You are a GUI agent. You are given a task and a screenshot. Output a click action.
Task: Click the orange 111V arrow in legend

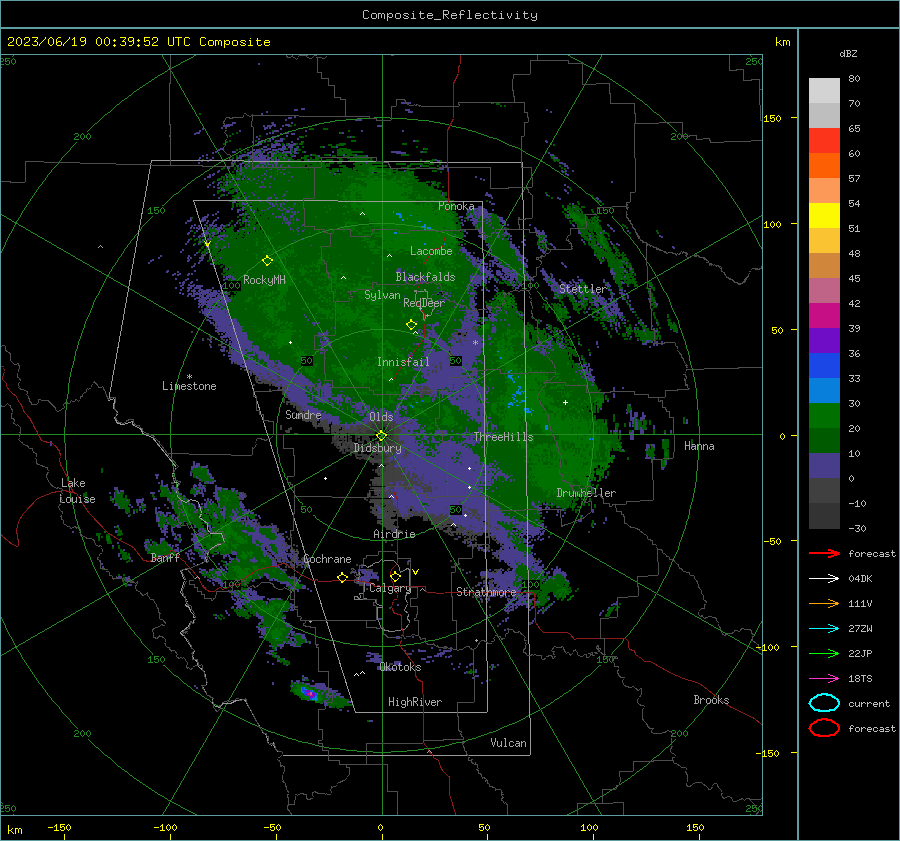pos(824,603)
